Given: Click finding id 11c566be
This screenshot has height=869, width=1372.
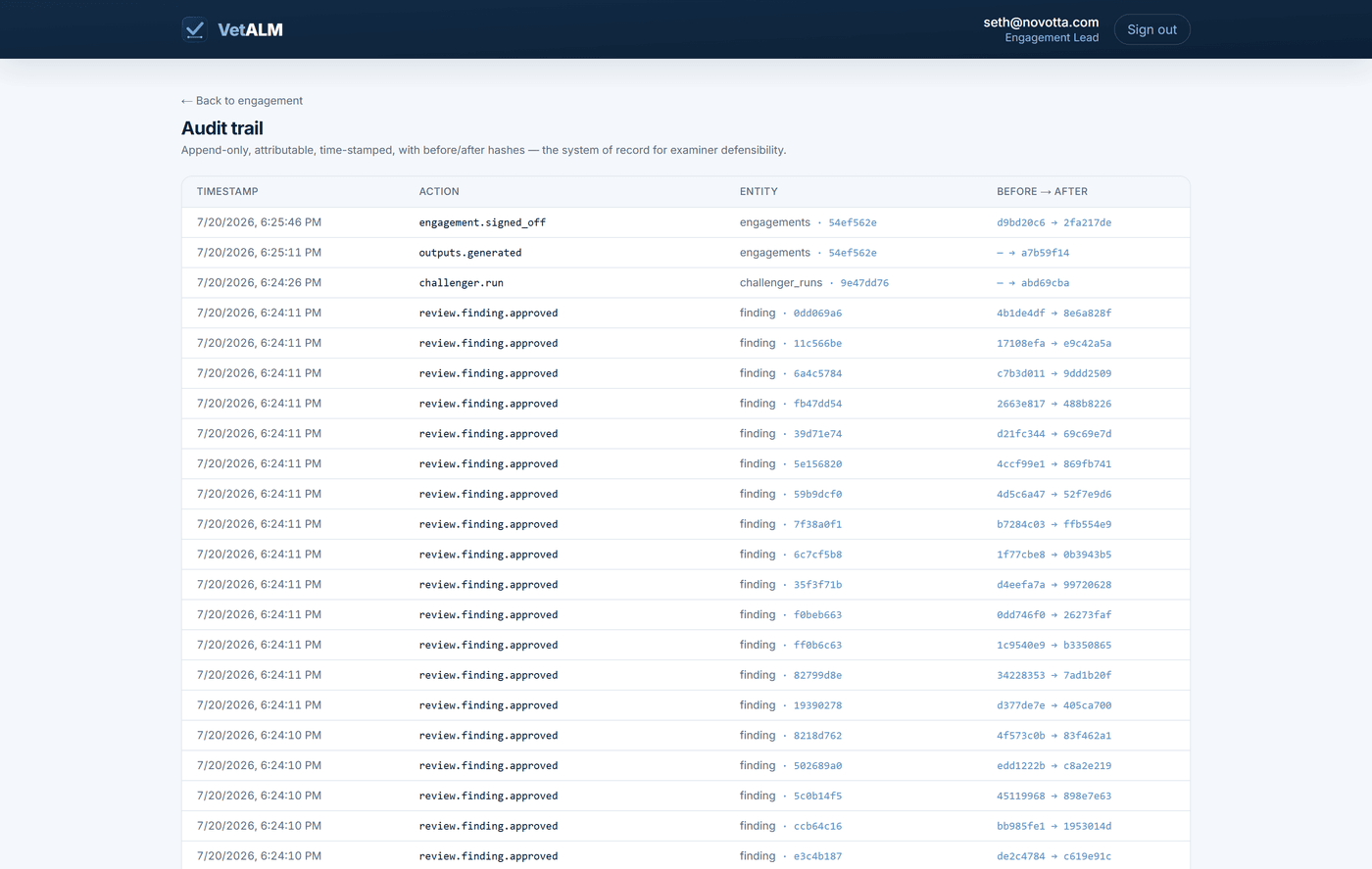Looking at the screenshot, I should tap(817, 344).
